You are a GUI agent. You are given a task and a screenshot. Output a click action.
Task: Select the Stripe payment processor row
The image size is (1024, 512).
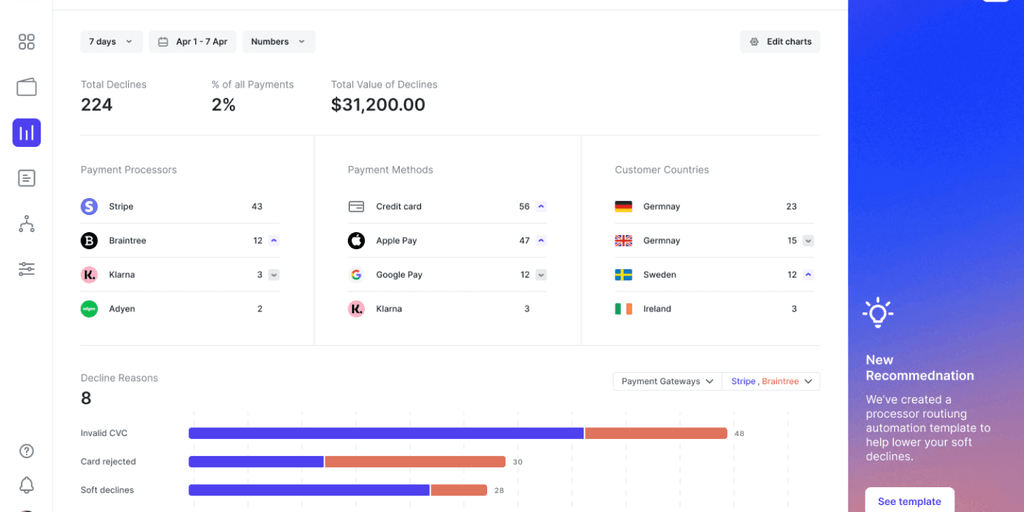tap(180, 207)
